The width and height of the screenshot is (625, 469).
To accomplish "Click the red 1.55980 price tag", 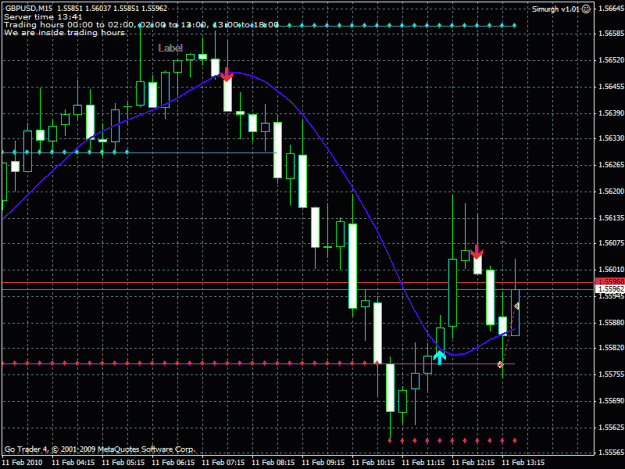I will [x=610, y=282].
